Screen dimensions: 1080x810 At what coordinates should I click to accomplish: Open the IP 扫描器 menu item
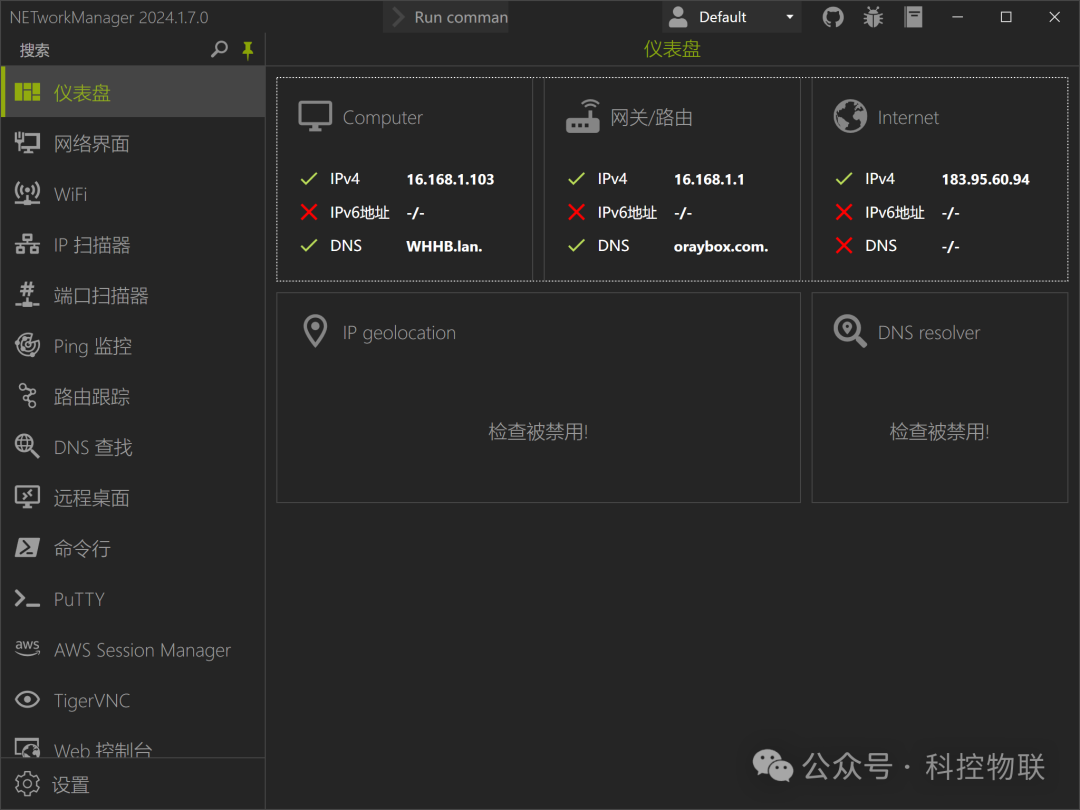(133, 245)
